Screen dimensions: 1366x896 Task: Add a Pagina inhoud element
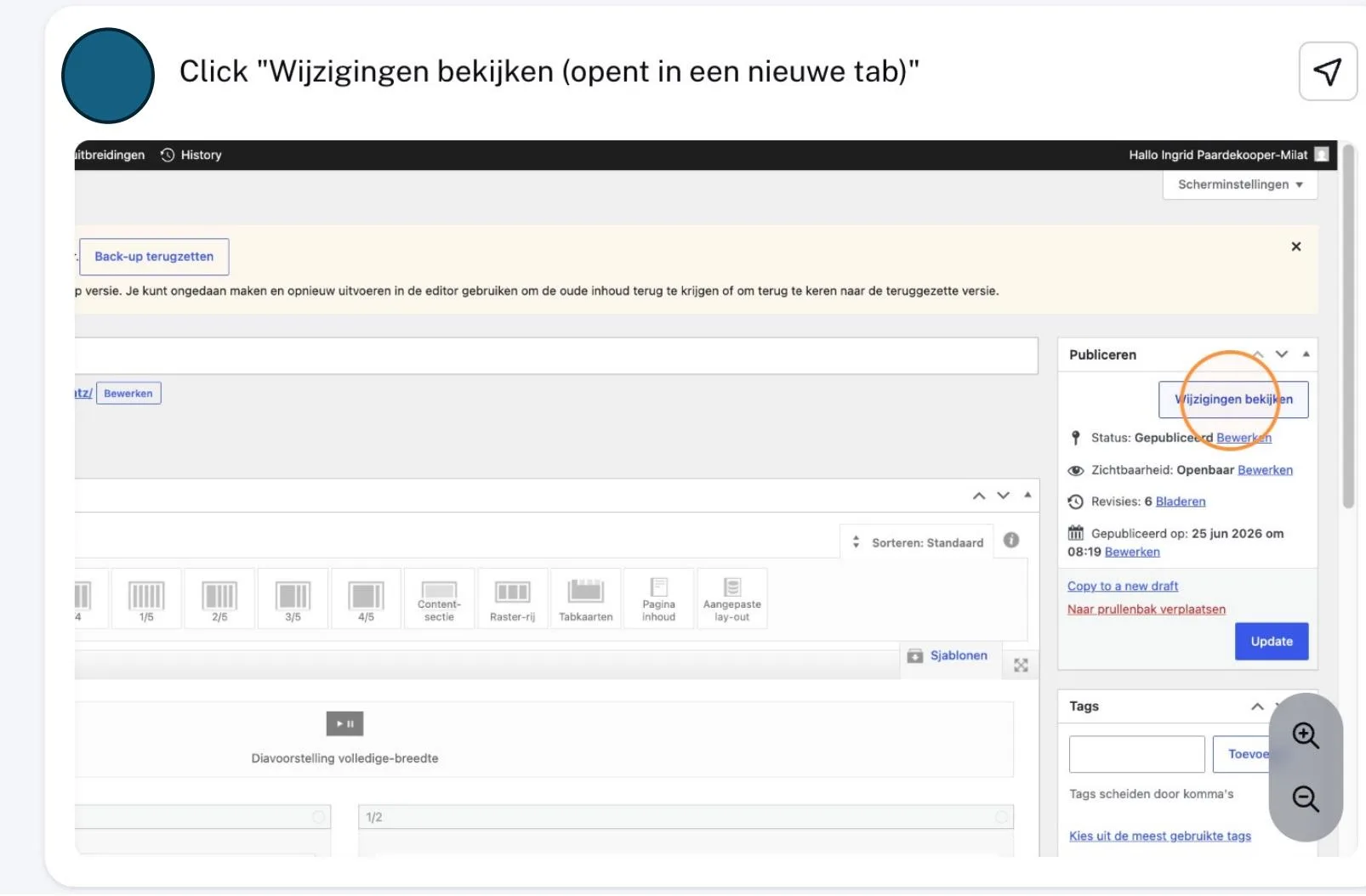click(x=658, y=598)
